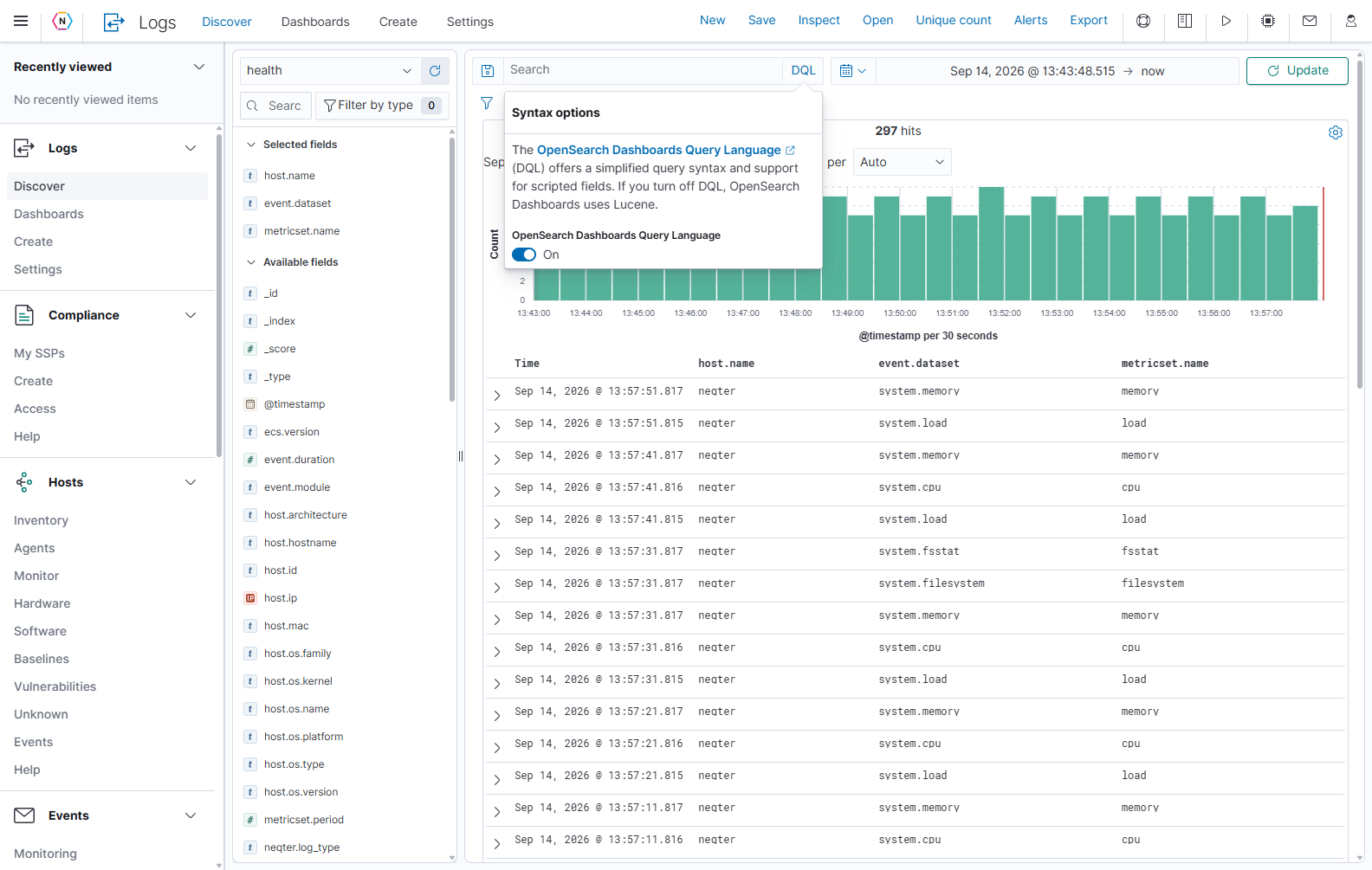Open the histogram gear settings icon

point(1336,132)
